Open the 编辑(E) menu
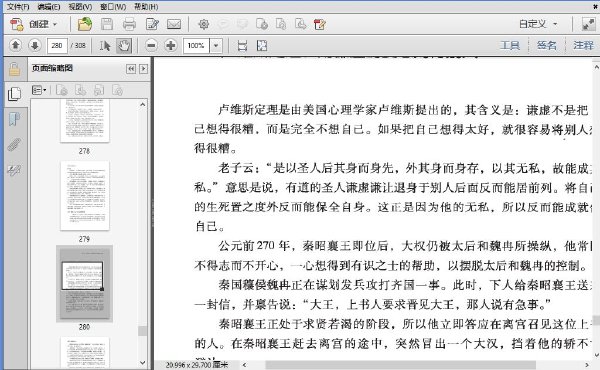Viewport: 600px width, 370px height. [x=49, y=7]
